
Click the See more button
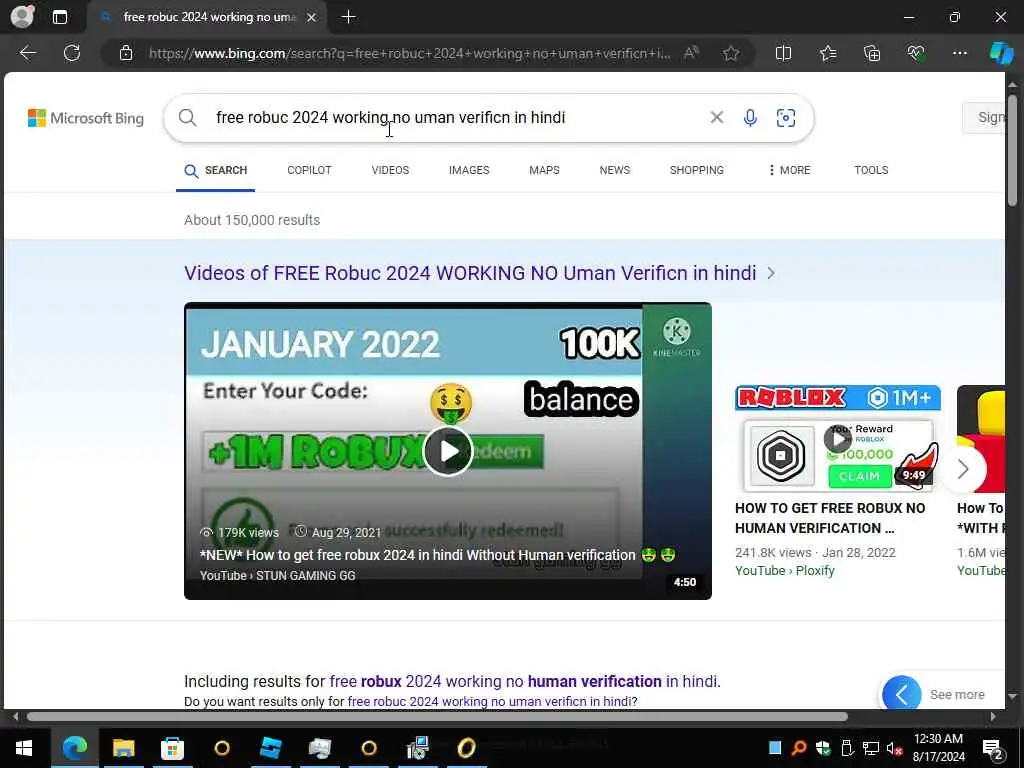957,694
